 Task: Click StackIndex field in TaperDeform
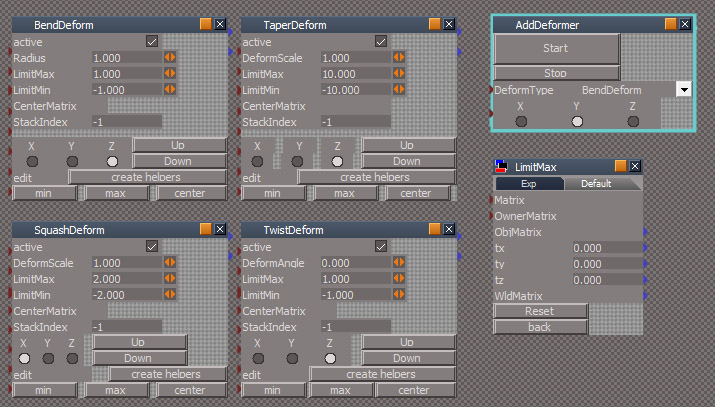356,122
